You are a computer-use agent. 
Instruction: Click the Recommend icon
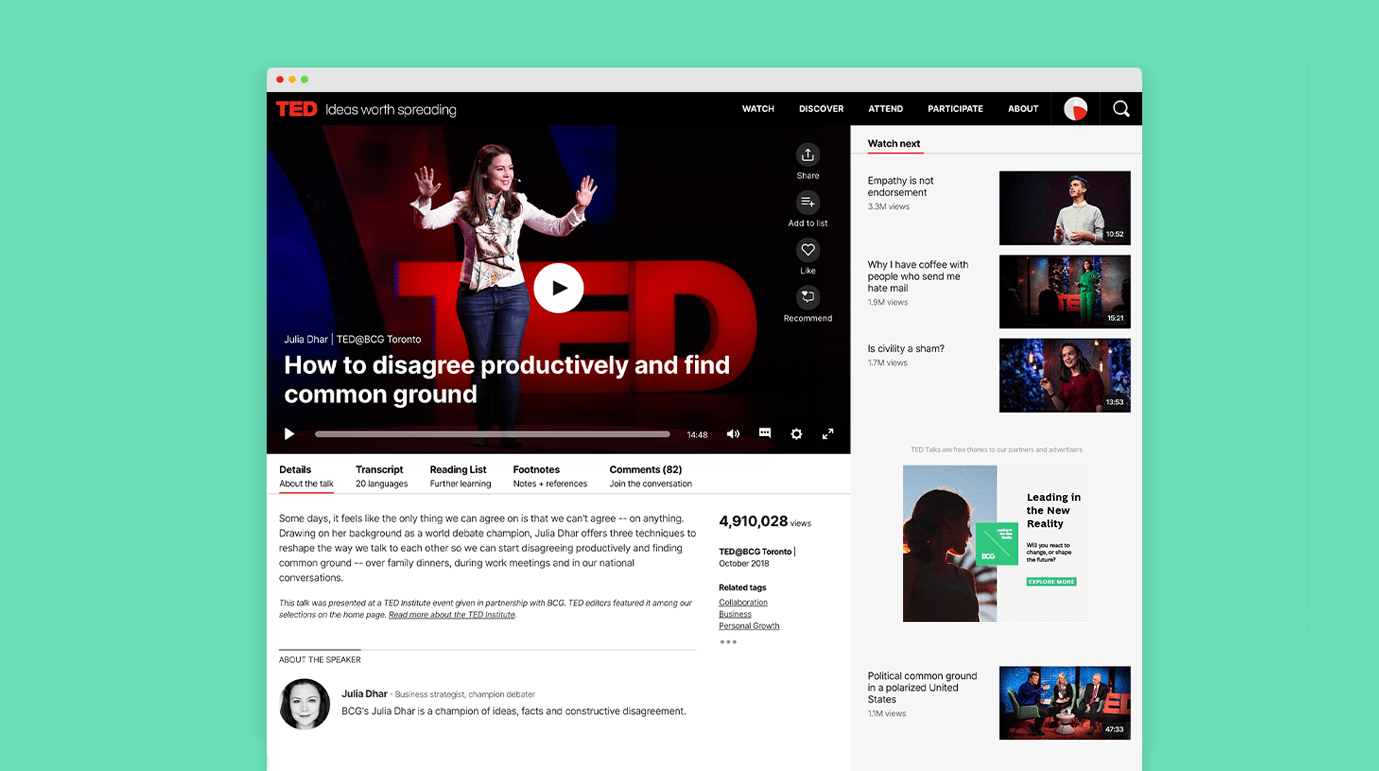coord(808,297)
